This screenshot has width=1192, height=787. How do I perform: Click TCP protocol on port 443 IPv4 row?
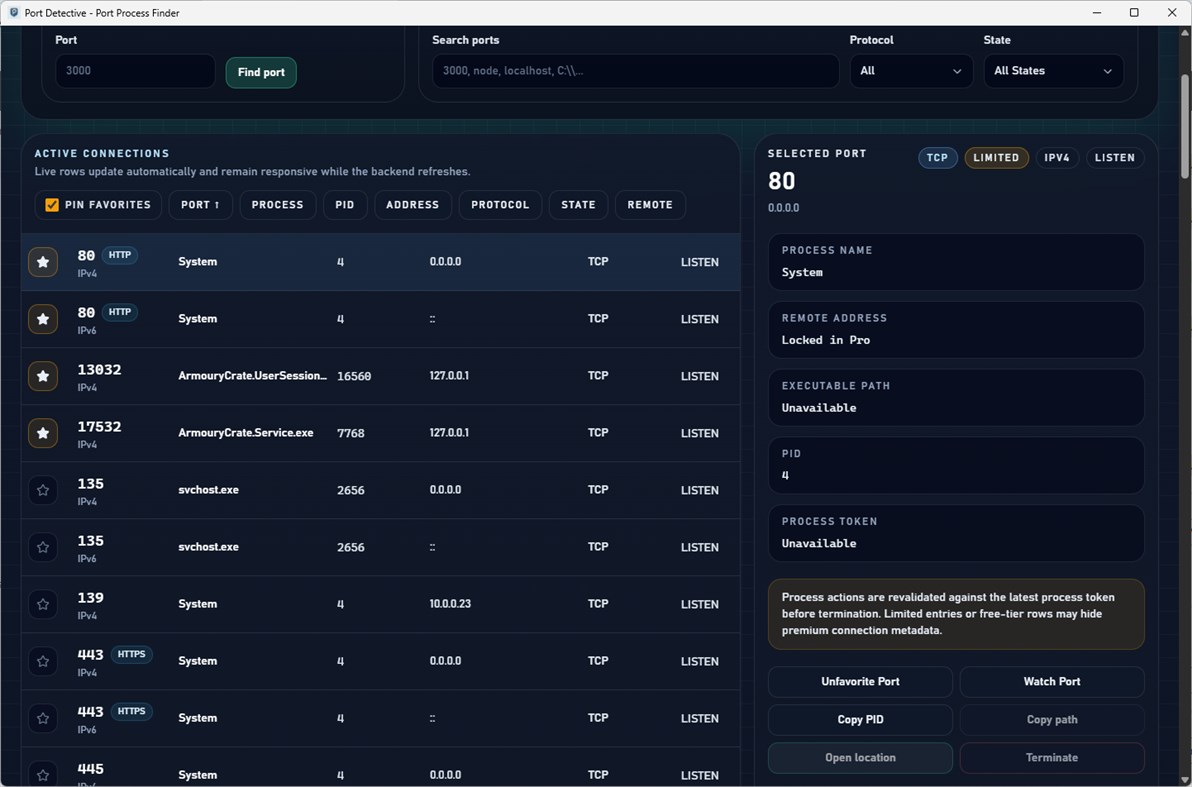[598, 661]
